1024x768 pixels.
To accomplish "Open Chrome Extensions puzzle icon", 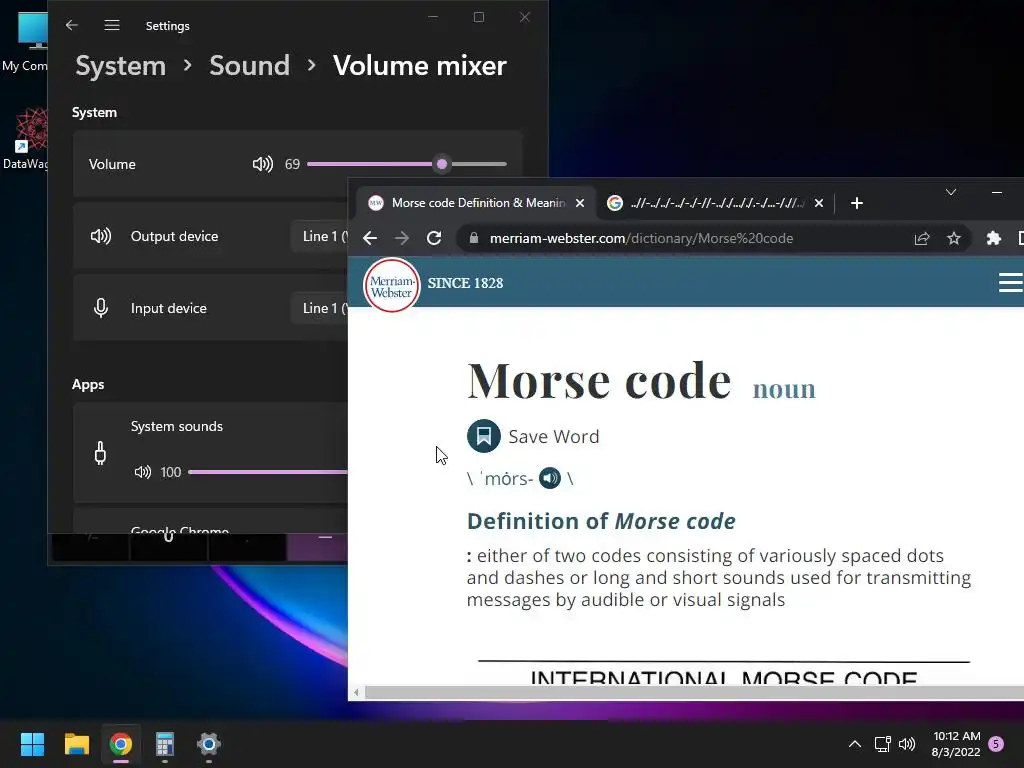I will pyautogui.click(x=993, y=238).
